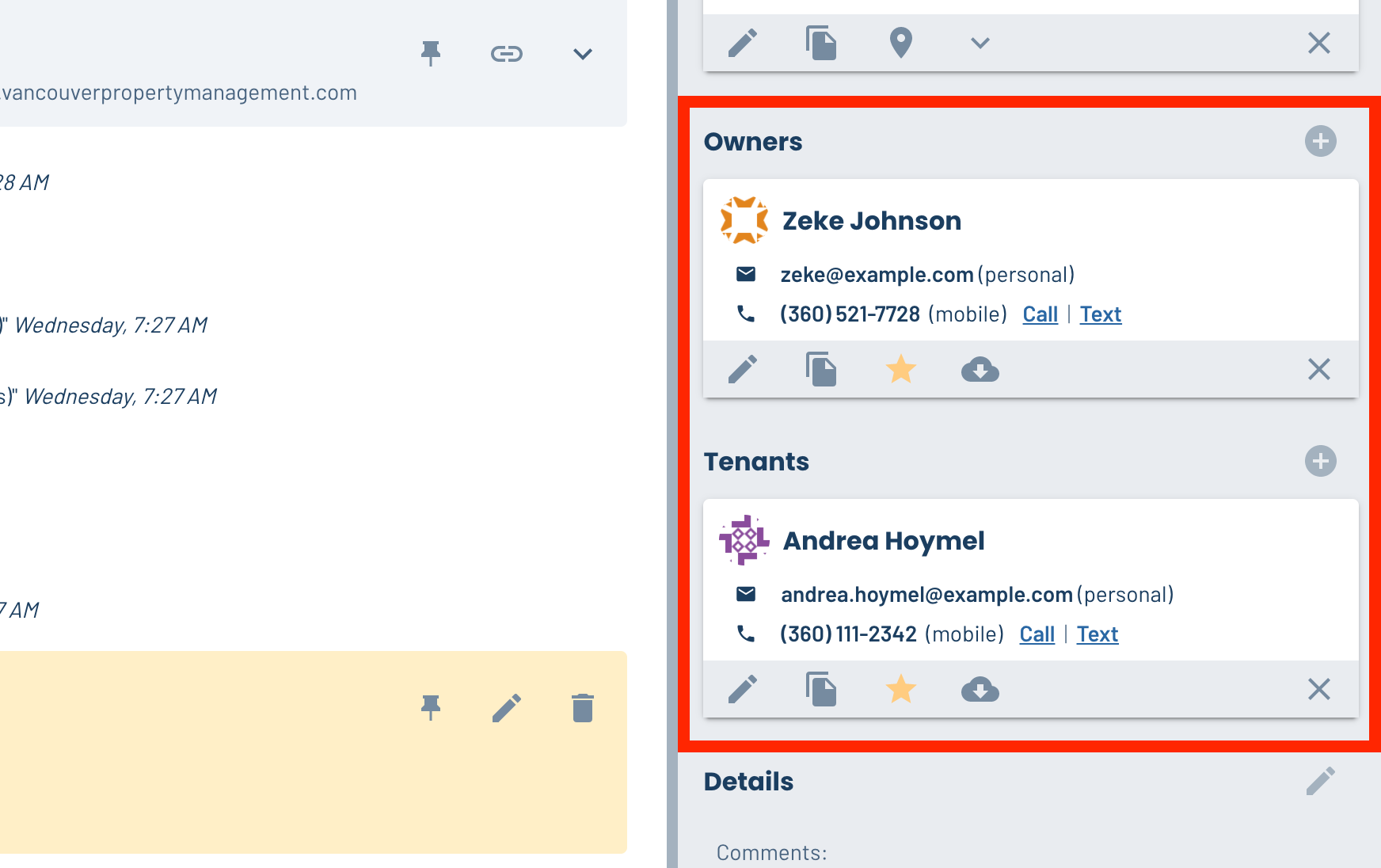Download Zeke Johnson's contact via cloud icon
The width and height of the screenshot is (1381, 868).
[980, 370]
